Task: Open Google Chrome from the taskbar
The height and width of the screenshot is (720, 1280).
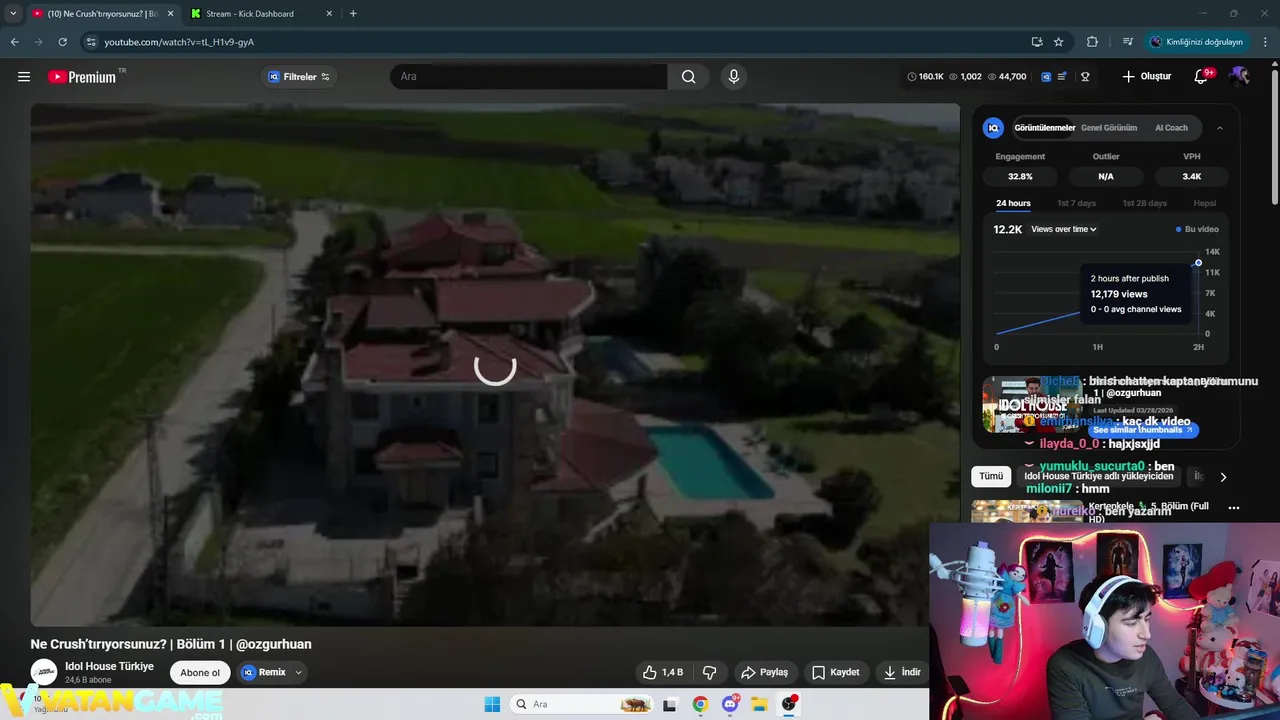Action: click(700, 704)
